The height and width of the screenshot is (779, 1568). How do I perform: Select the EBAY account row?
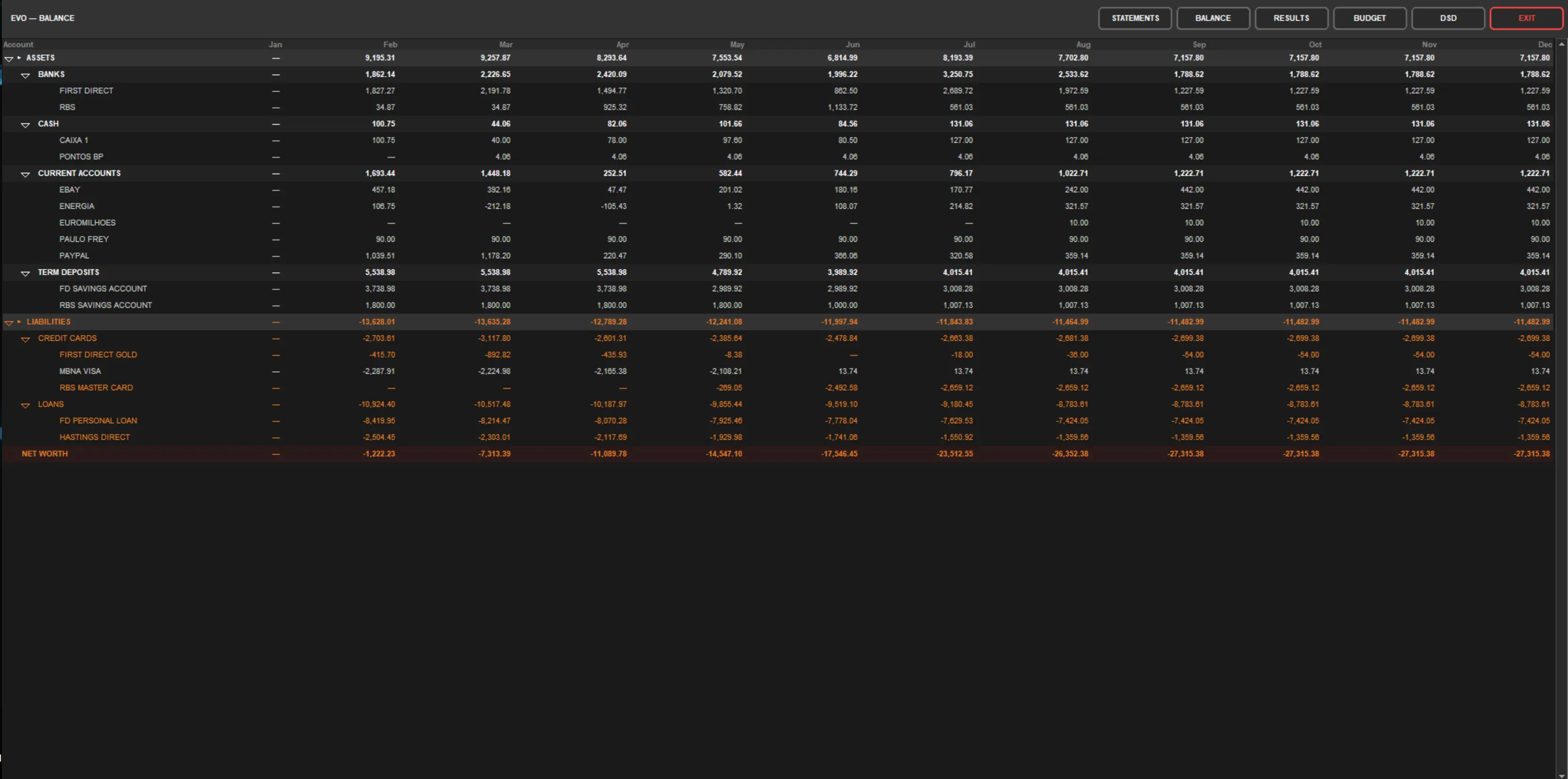point(778,189)
